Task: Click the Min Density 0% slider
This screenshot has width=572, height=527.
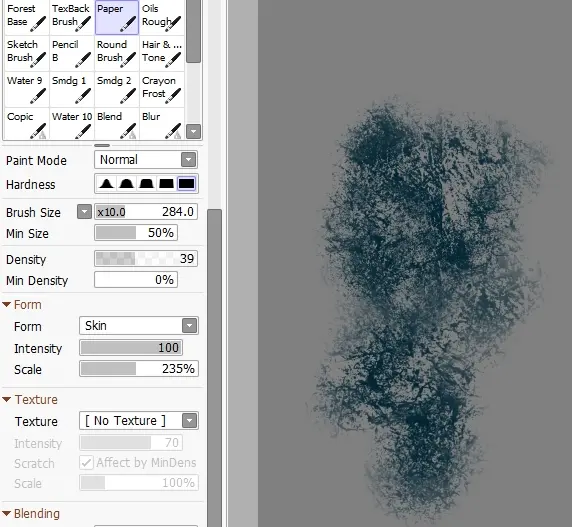Action: pos(136,280)
